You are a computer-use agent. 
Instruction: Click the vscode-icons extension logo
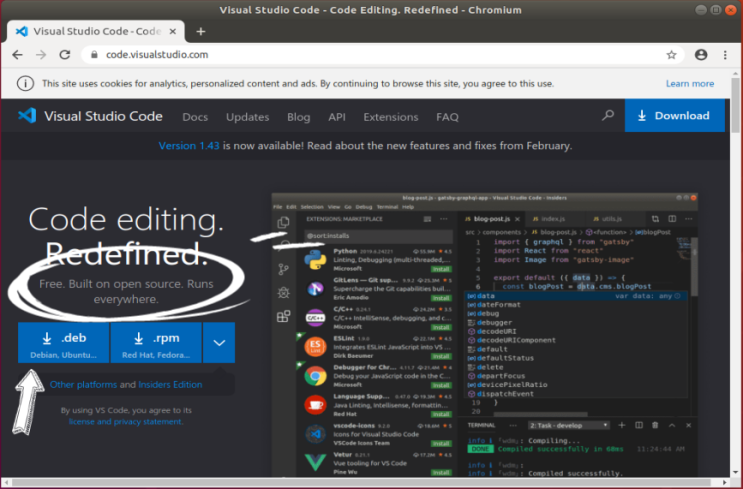point(315,434)
